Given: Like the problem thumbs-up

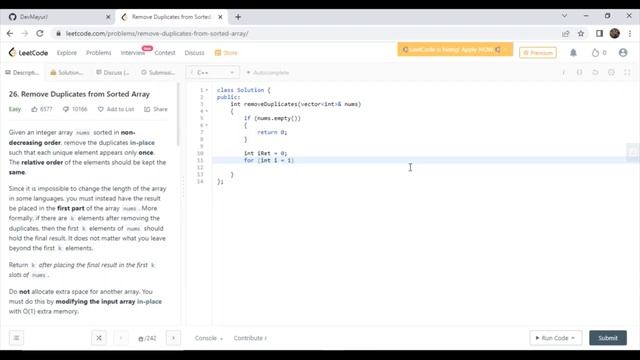Looking at the screenshot, I should click(34, 109).
